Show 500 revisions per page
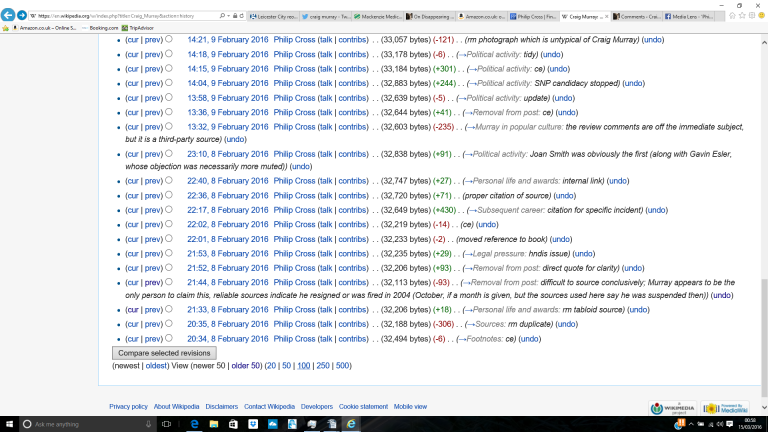 [x=343, y=366]
